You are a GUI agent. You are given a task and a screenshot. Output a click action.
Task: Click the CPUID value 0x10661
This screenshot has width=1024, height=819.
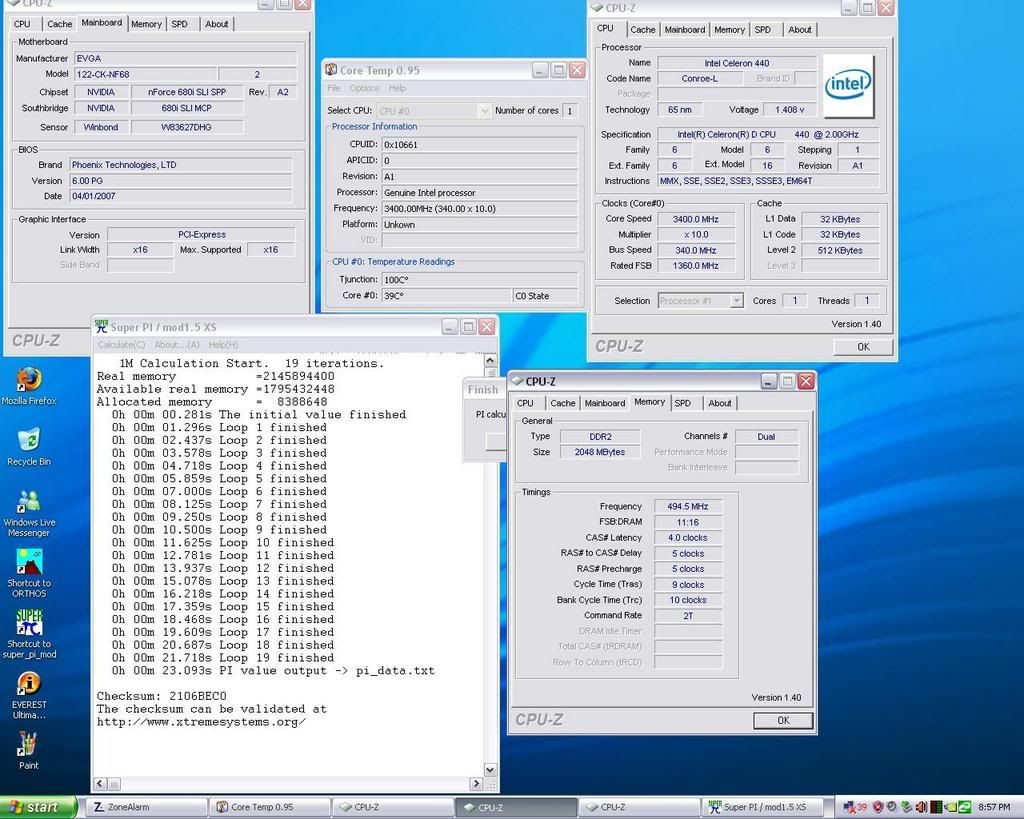click(479, 144)
